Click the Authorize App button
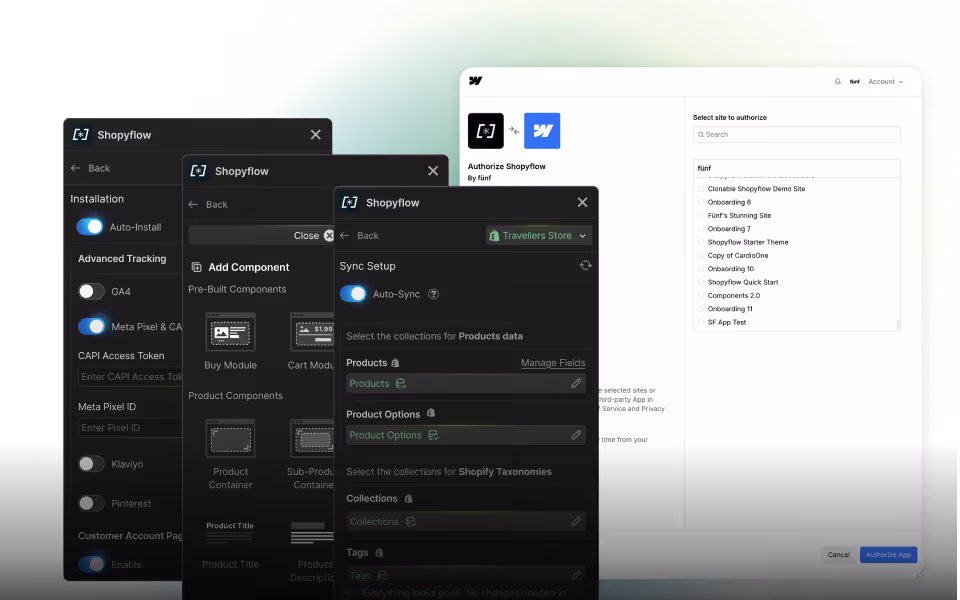960x600 pixels. click(x=888, y=555)
